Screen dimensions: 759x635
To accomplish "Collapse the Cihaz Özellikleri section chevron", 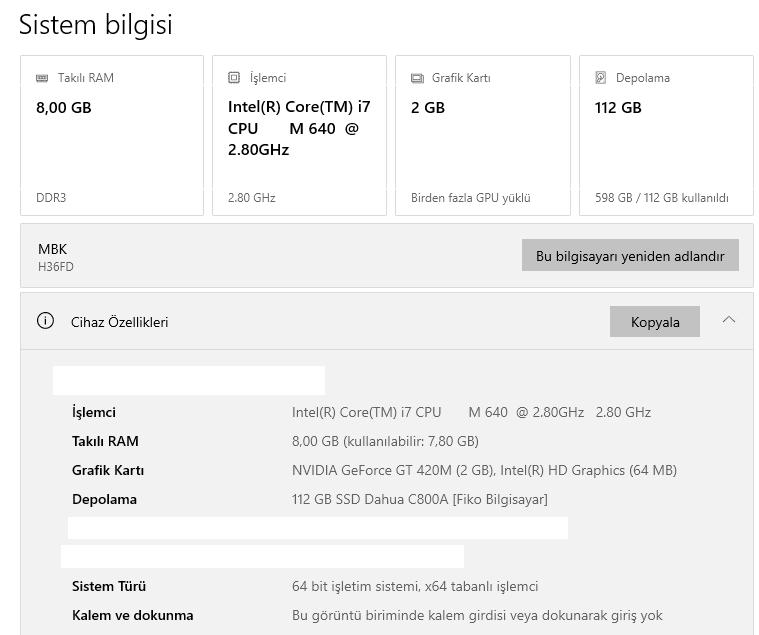I will (729, 320).
